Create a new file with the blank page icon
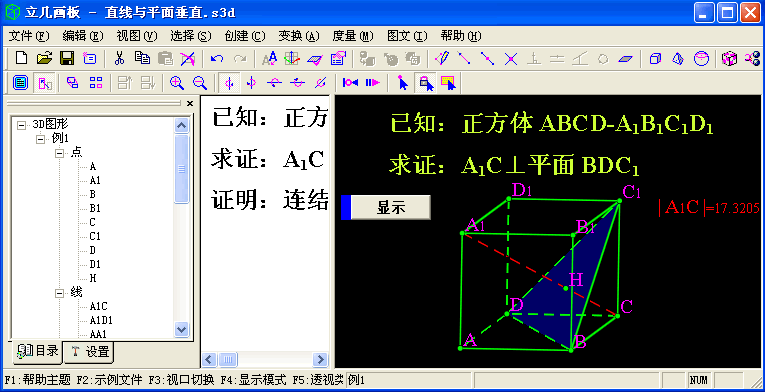The height and width of the screenshot is (392, 765). 21,59
